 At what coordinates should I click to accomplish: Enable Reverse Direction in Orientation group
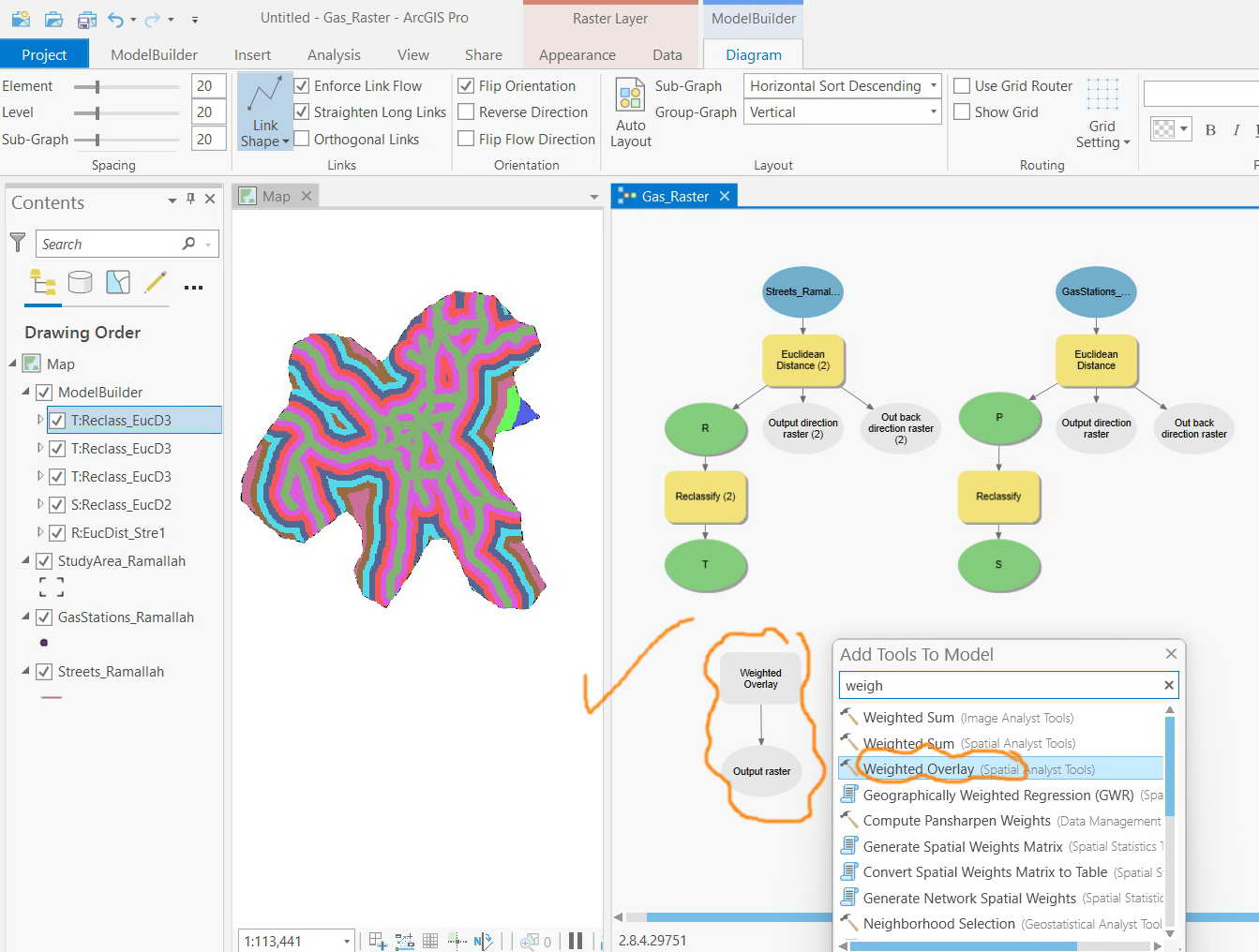466,112
